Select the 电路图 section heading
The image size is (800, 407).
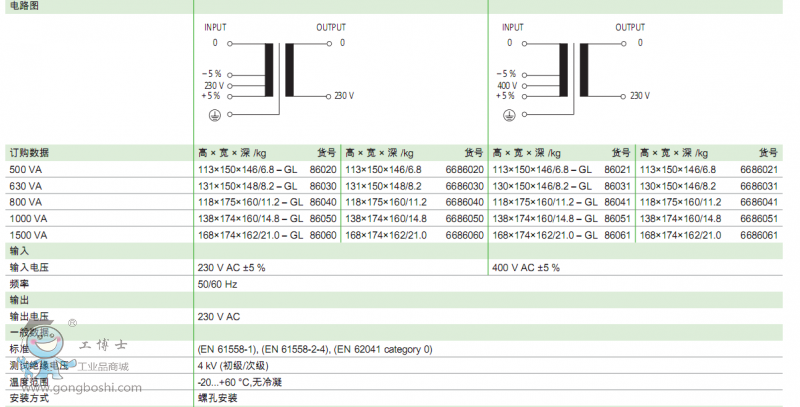click(22, 6)
